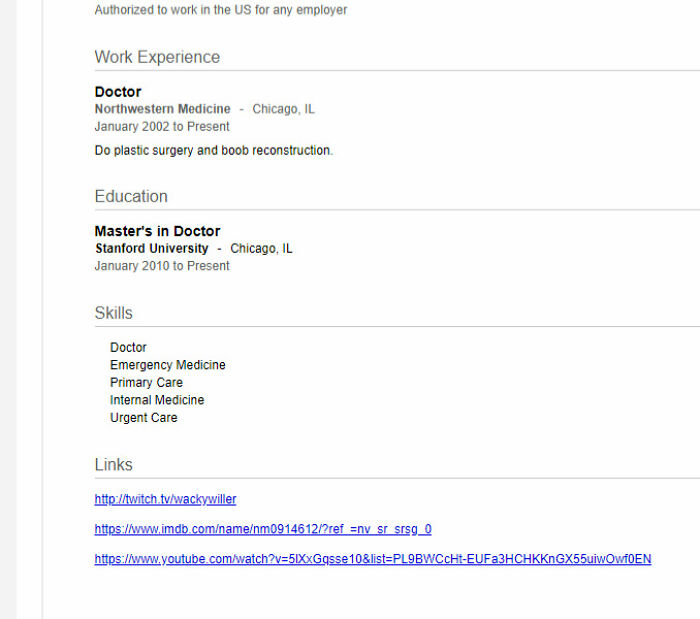The image size is (700, 619).
Task: Open the IMDb name page link
Action: point(263,529)
